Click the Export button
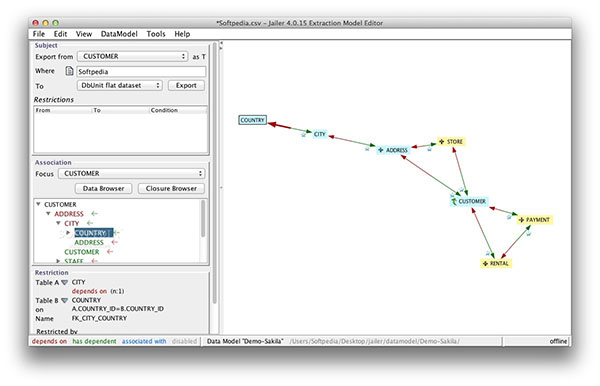600x386 pixels. coord(186,85)
